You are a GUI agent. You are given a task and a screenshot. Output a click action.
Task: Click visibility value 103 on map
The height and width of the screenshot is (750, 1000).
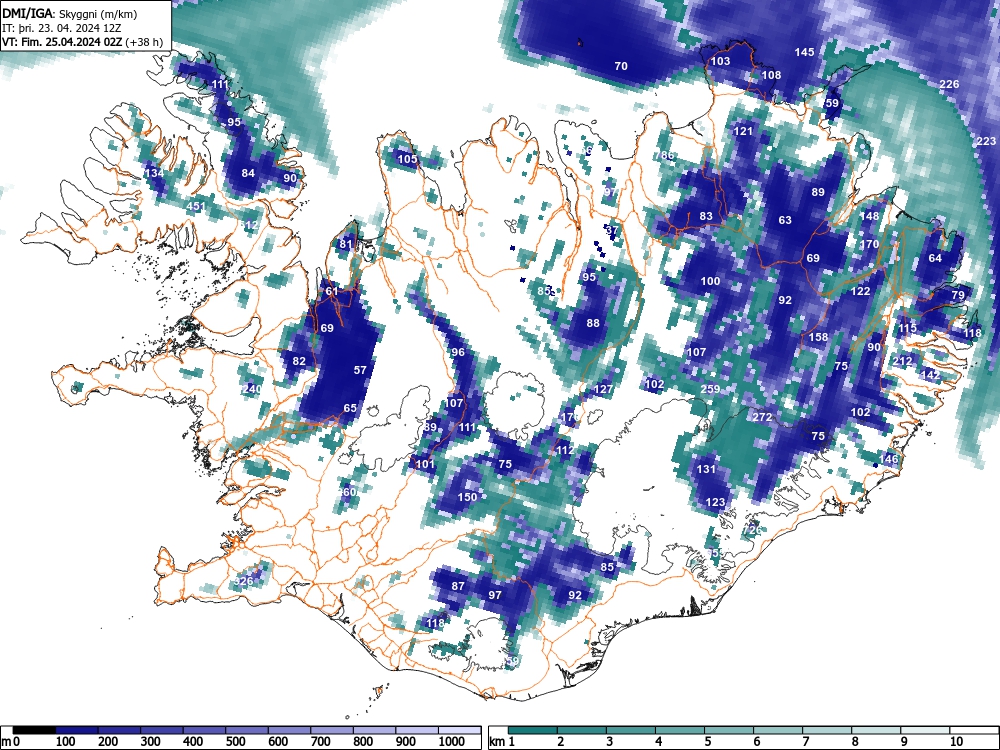(x=720, y=61)
